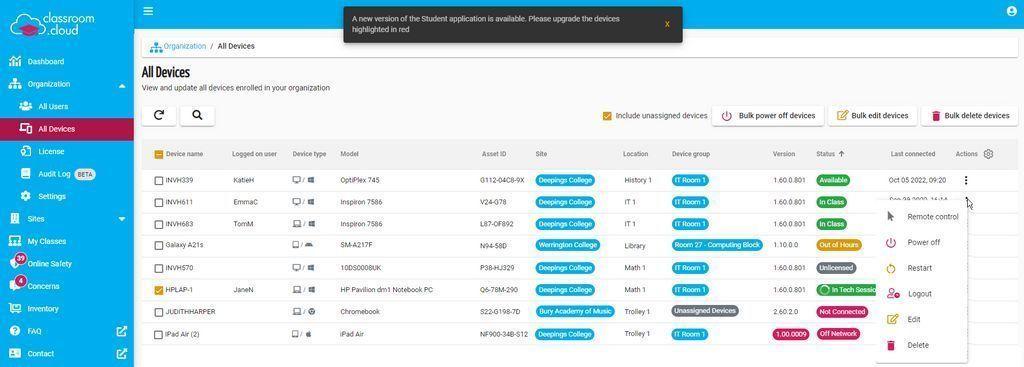Expand the Sites section arrow
The height and width of the screenshot is (367, 1024).
click(122, 219)
